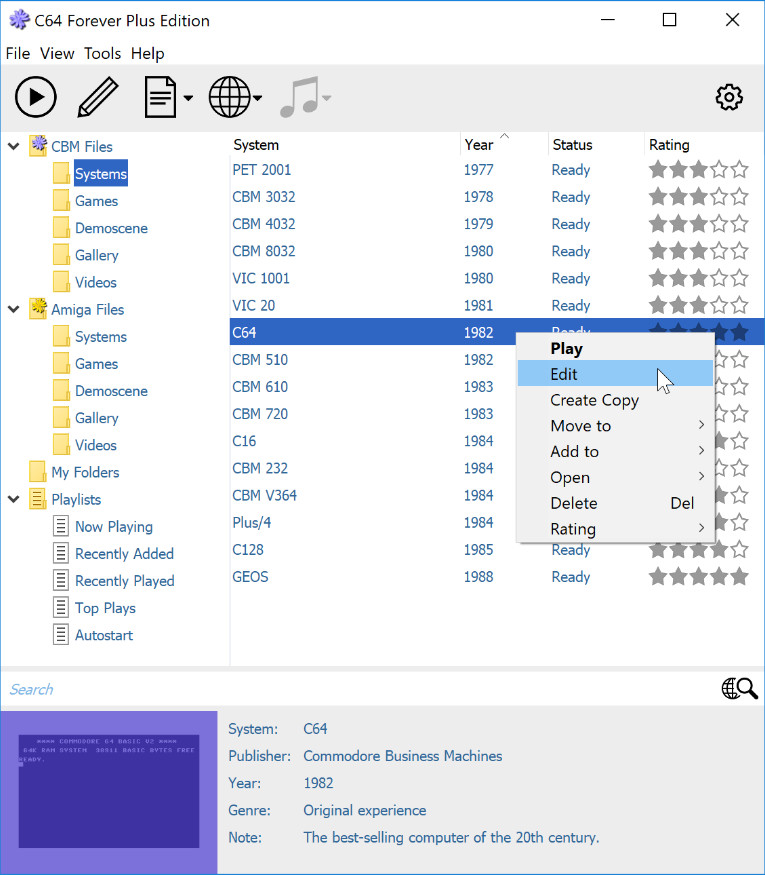Open the Tools menu
The height and width of the screenshot is (875, 765).
[102, 54]
